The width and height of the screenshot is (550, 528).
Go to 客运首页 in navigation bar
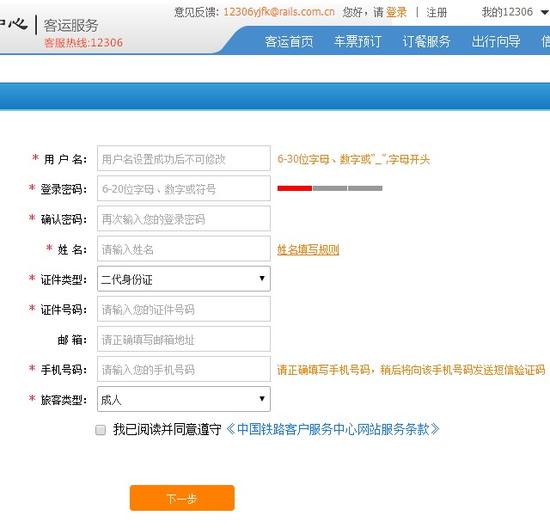coord(289,41)
